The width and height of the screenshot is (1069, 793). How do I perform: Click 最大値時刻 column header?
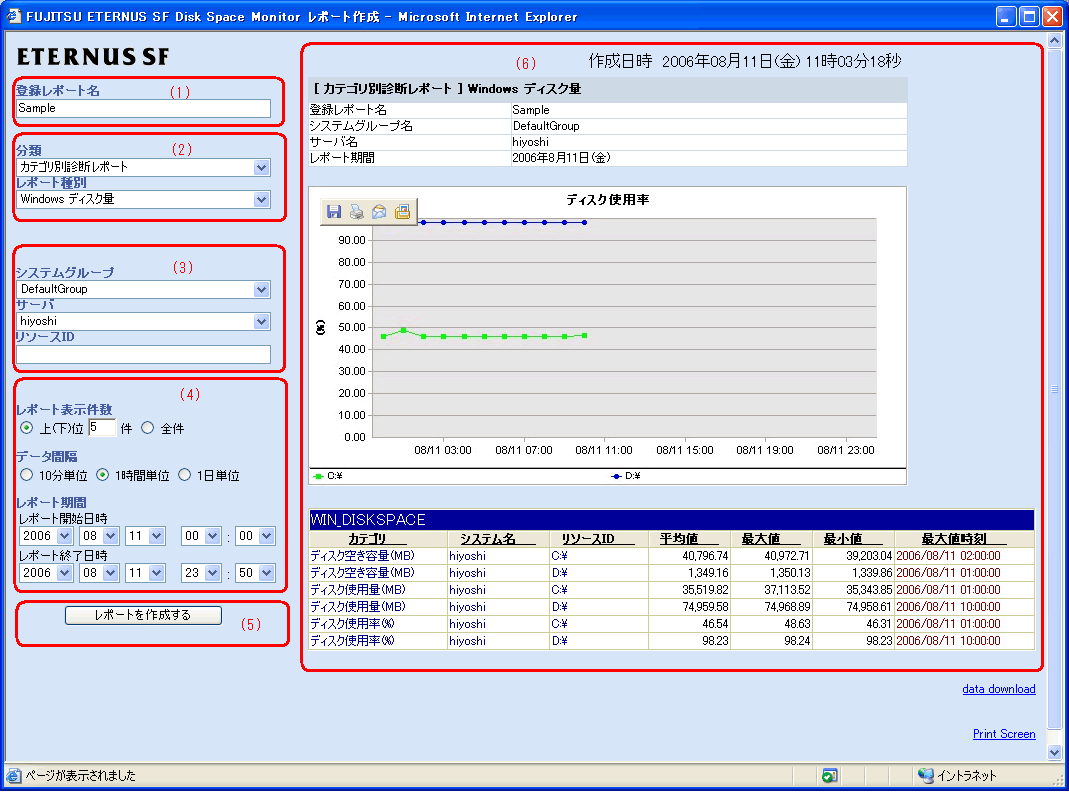coord(954,539)
